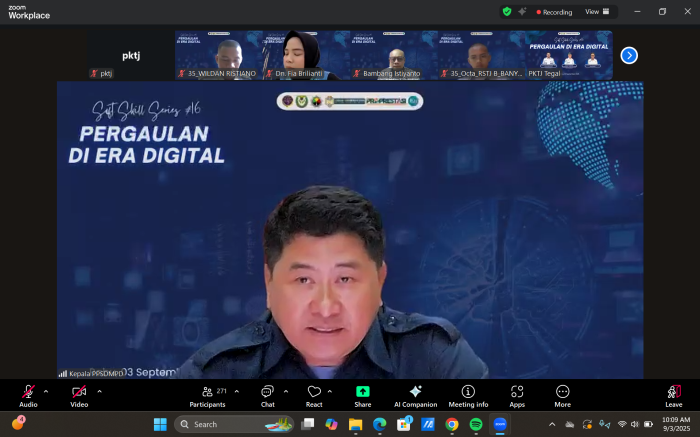Expand the video options arrow

[x=97, y=391]
